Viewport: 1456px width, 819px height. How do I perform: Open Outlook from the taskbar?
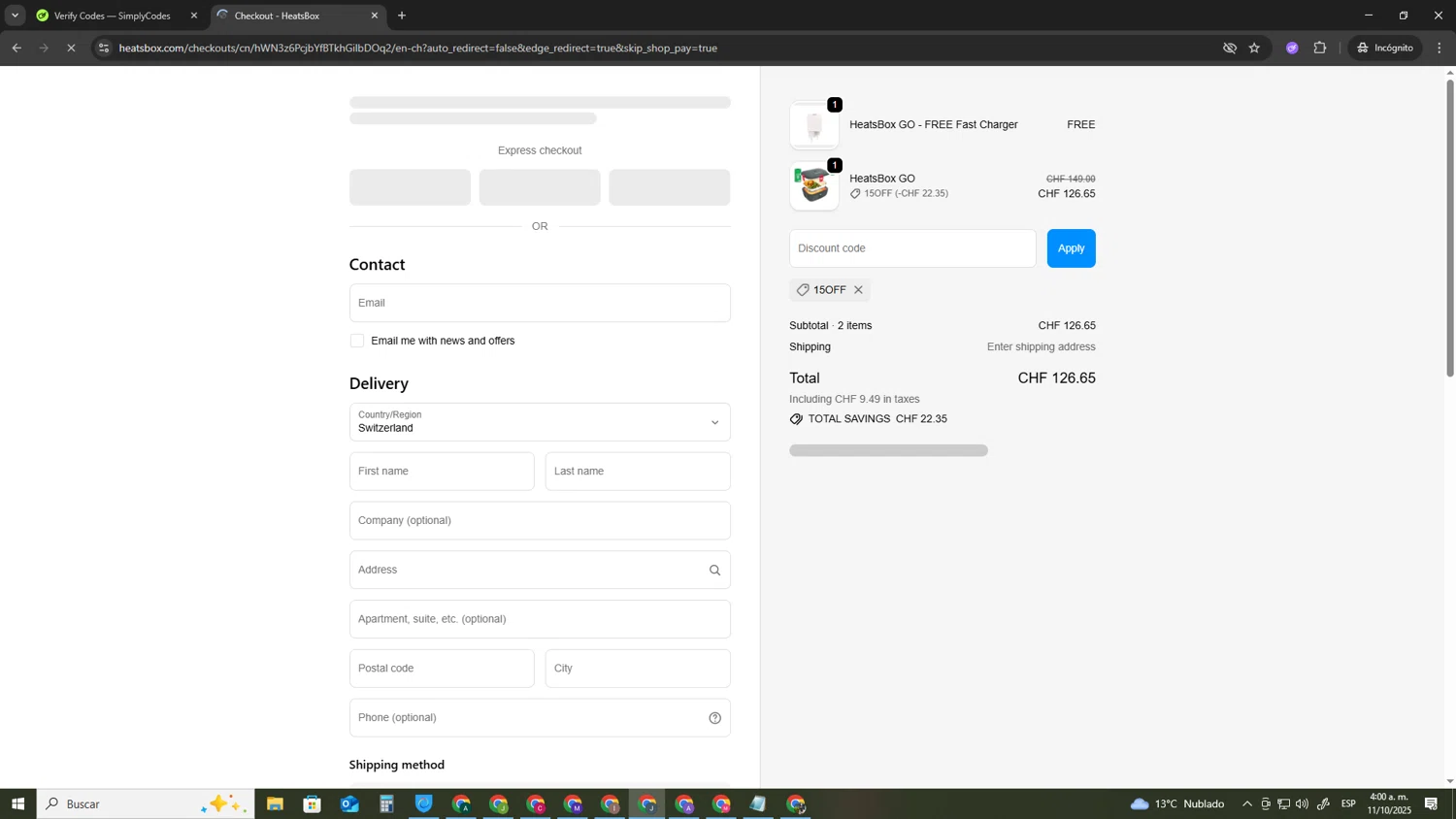pyautogui.click(x=349, y=804)
